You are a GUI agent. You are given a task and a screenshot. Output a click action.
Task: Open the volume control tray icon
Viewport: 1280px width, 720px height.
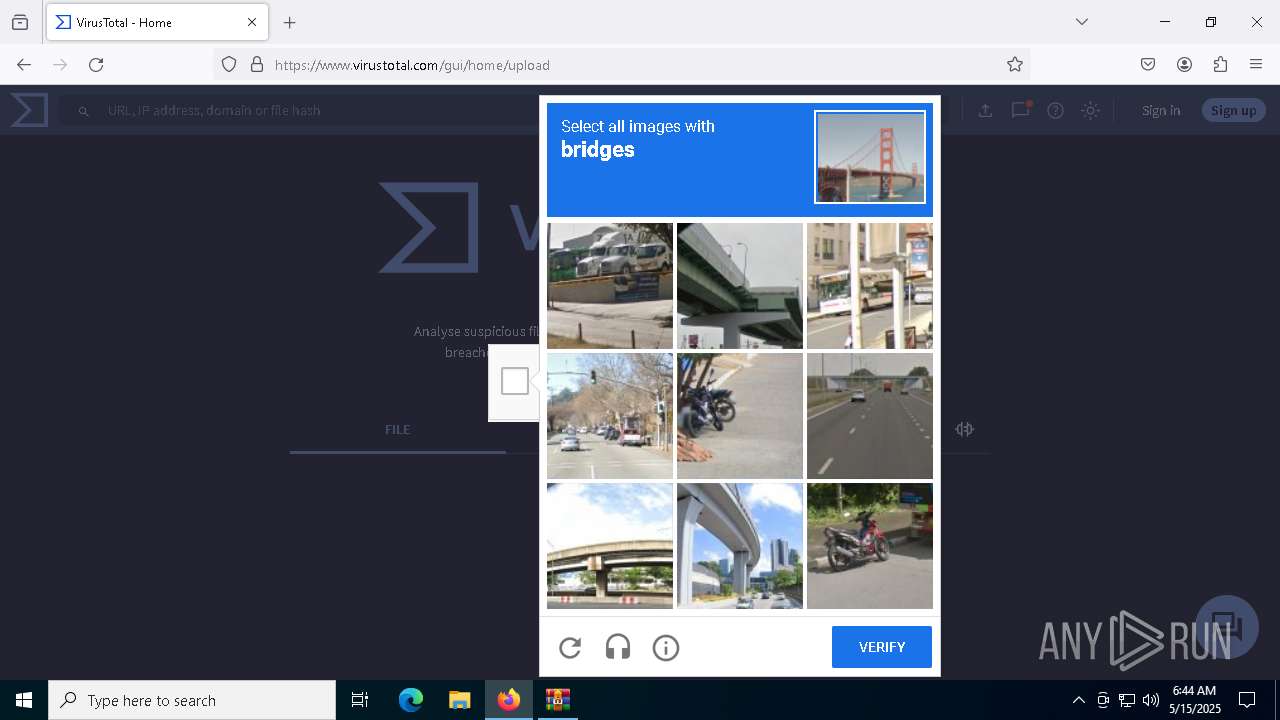[1151, 700]
